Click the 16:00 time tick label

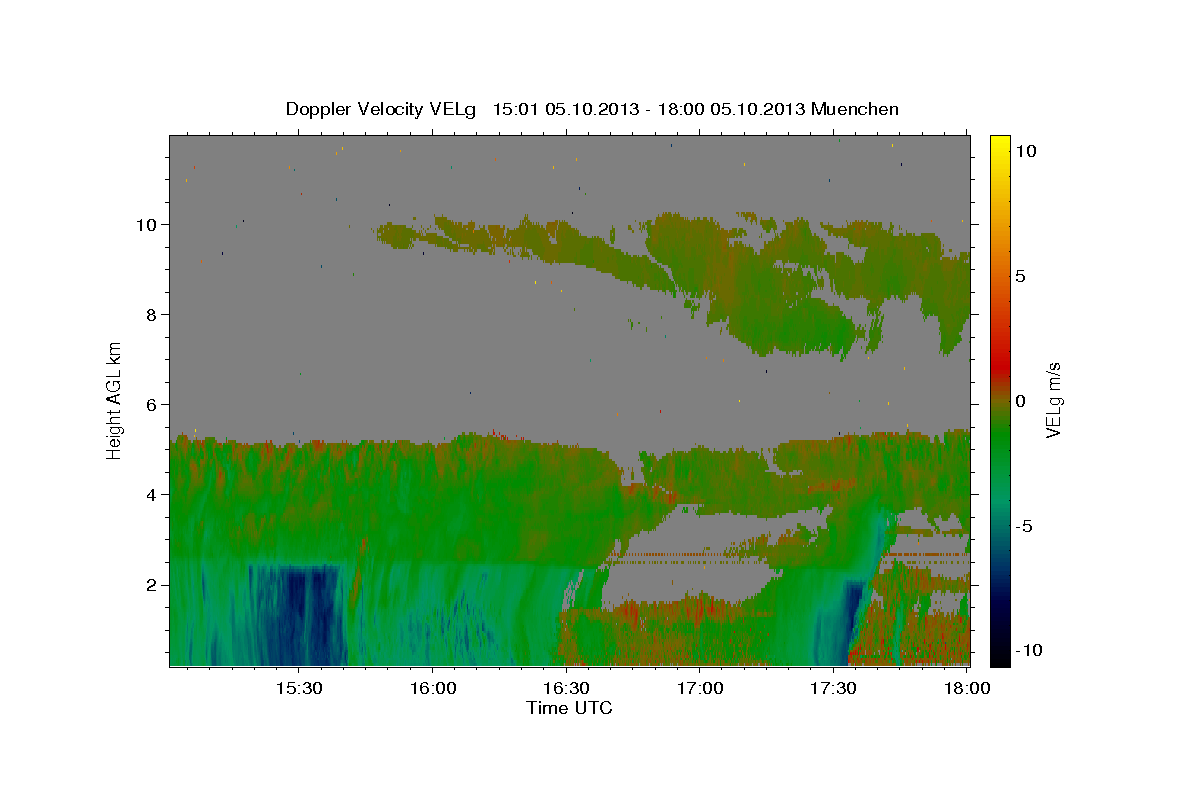(433, 688)
